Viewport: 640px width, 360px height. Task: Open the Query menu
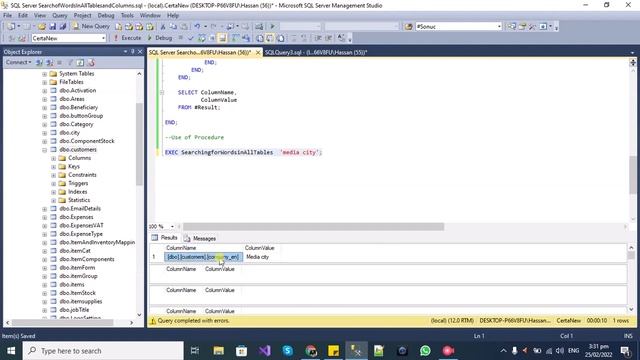[x=60, y=15]
